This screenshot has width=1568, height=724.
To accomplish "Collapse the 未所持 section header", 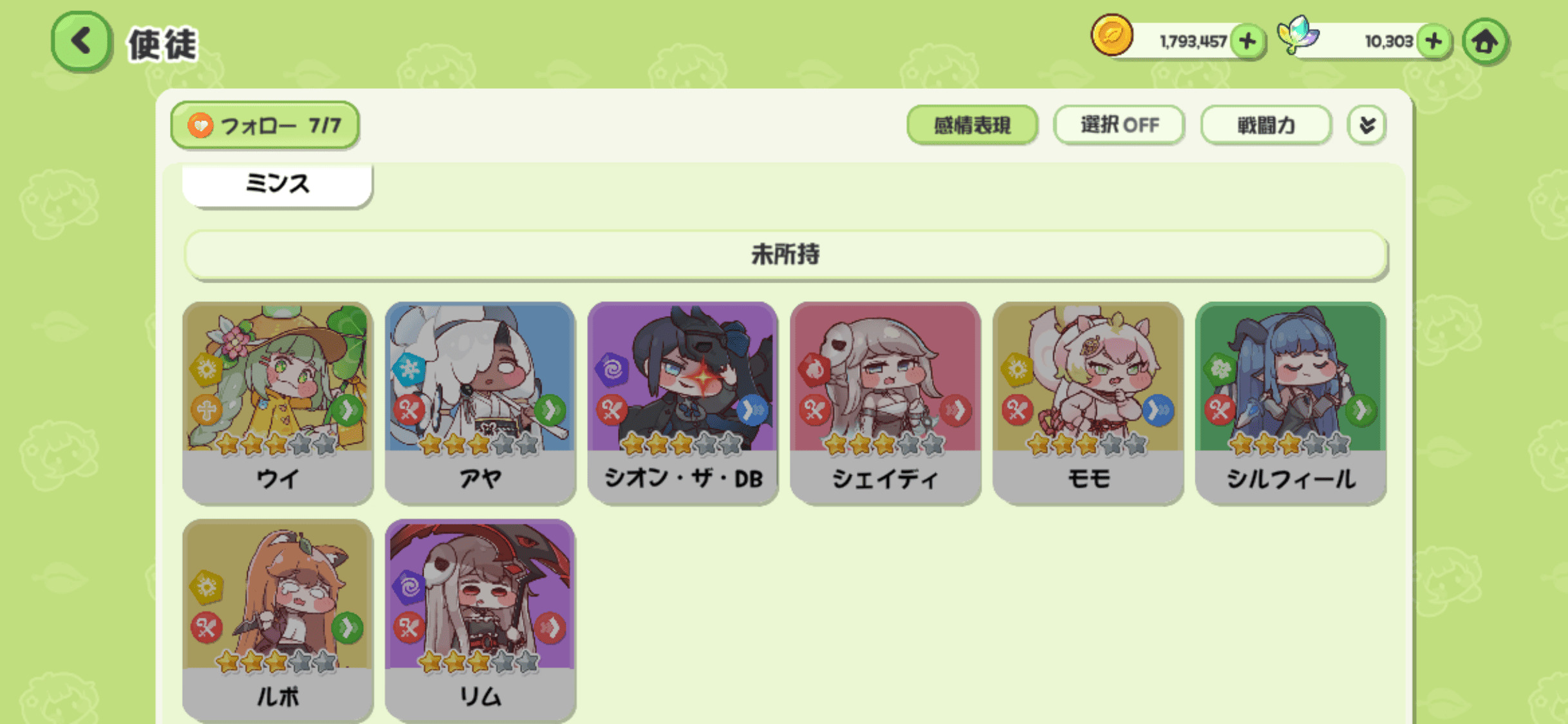I will click(785, 255).
